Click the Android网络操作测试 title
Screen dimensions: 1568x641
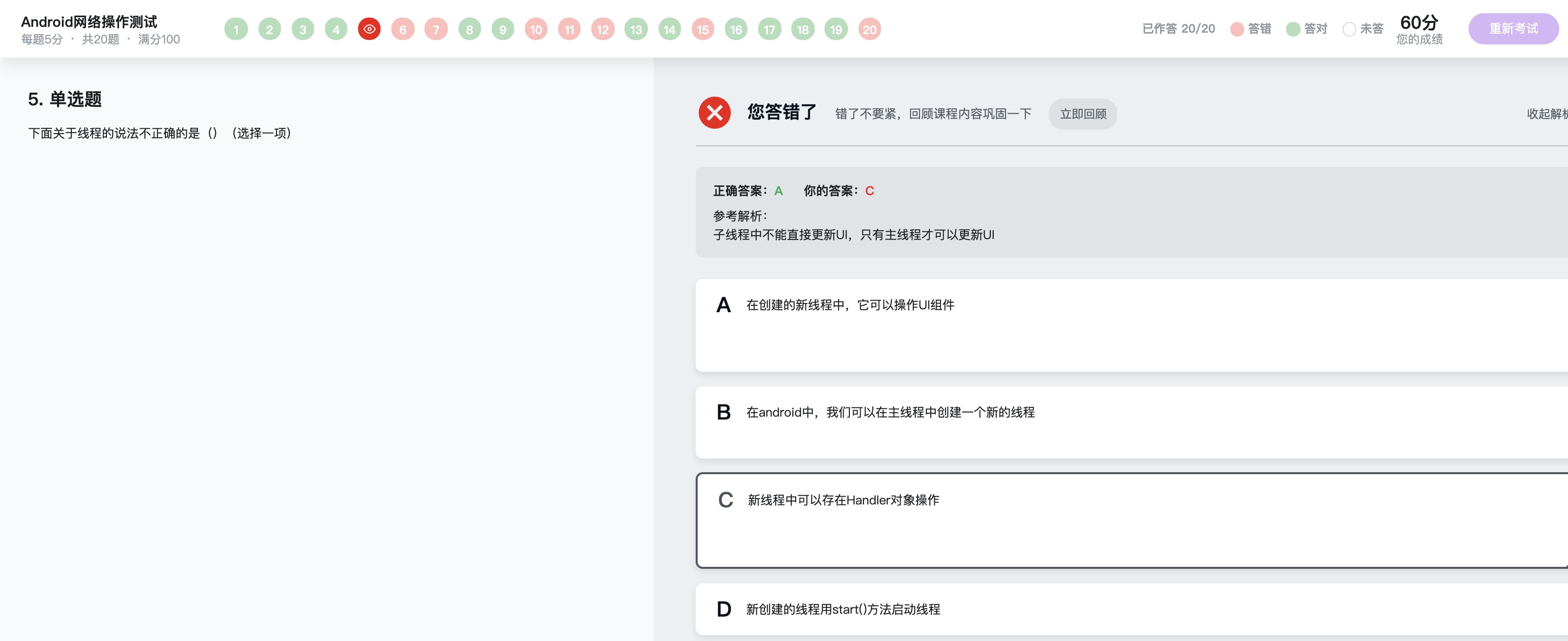coord(89,22)
